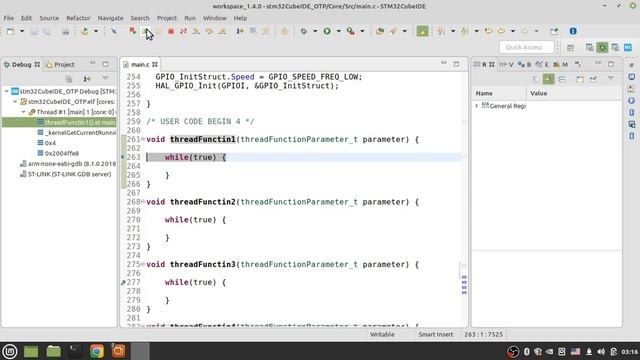Toggle the highlighted Registers view layout button
The height and width of the screenshot is (360, 640).
coord(548,79)
